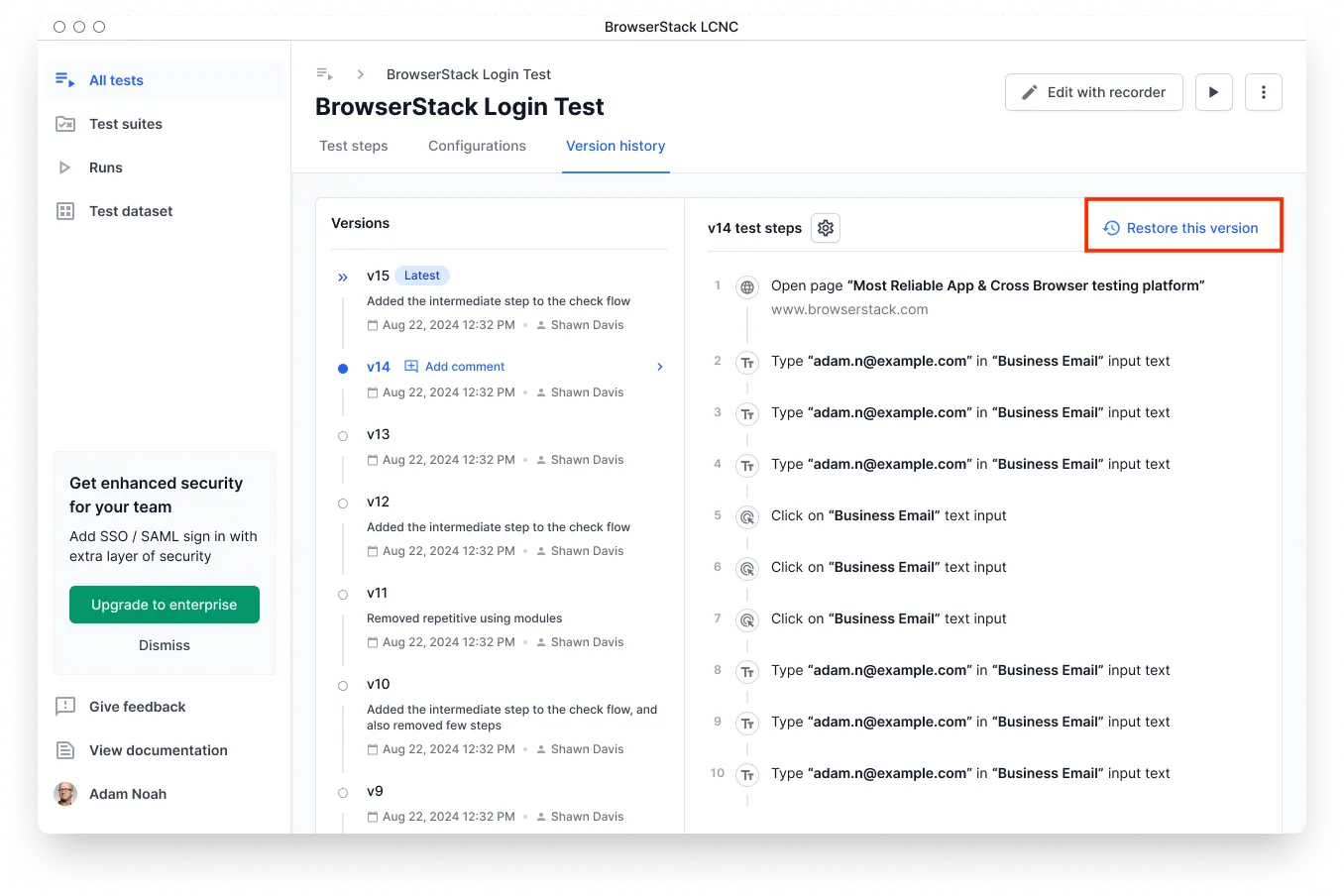Open version v13 label

pos(378,434)
